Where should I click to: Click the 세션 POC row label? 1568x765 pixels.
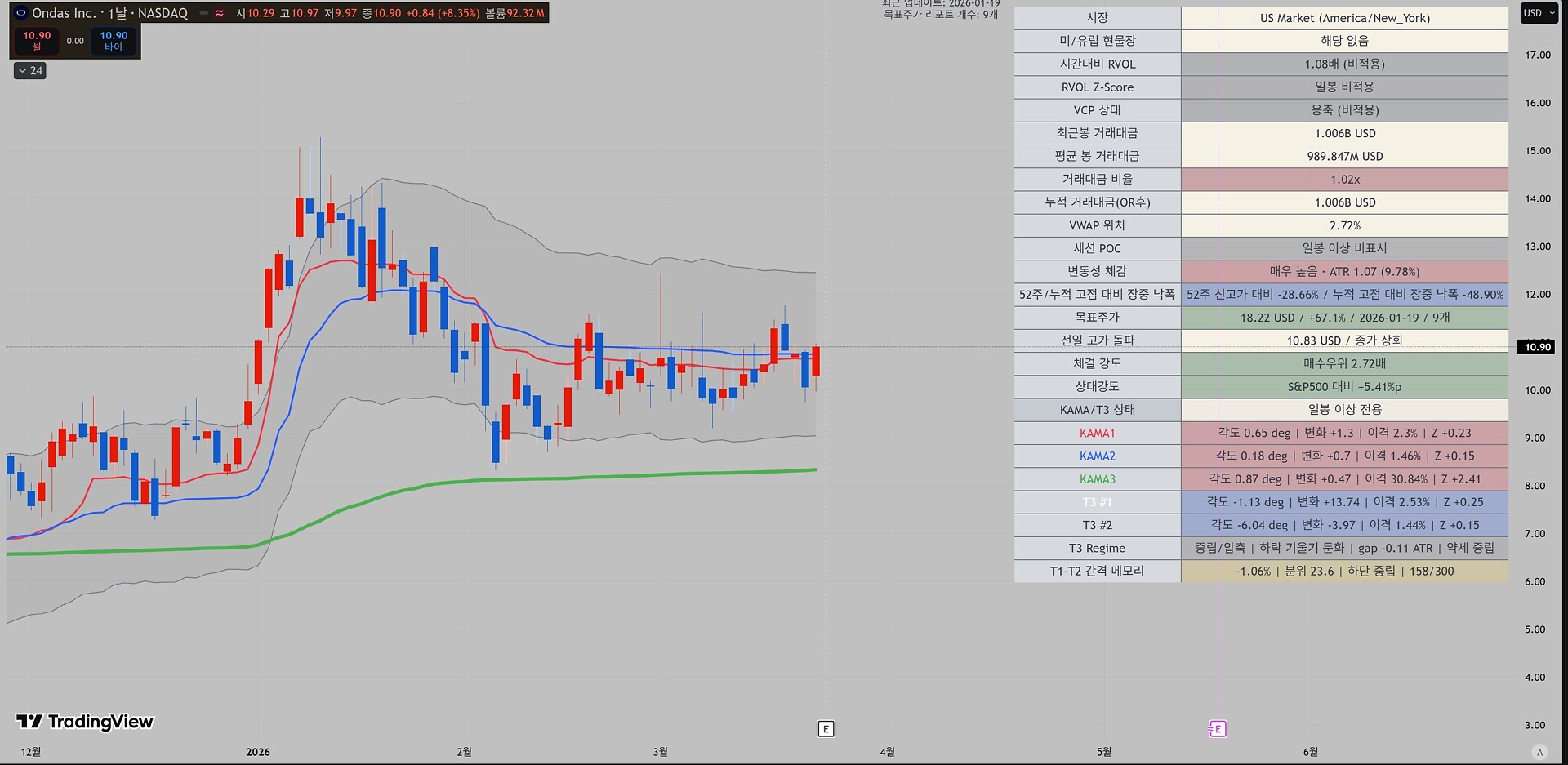point(1097,248)
